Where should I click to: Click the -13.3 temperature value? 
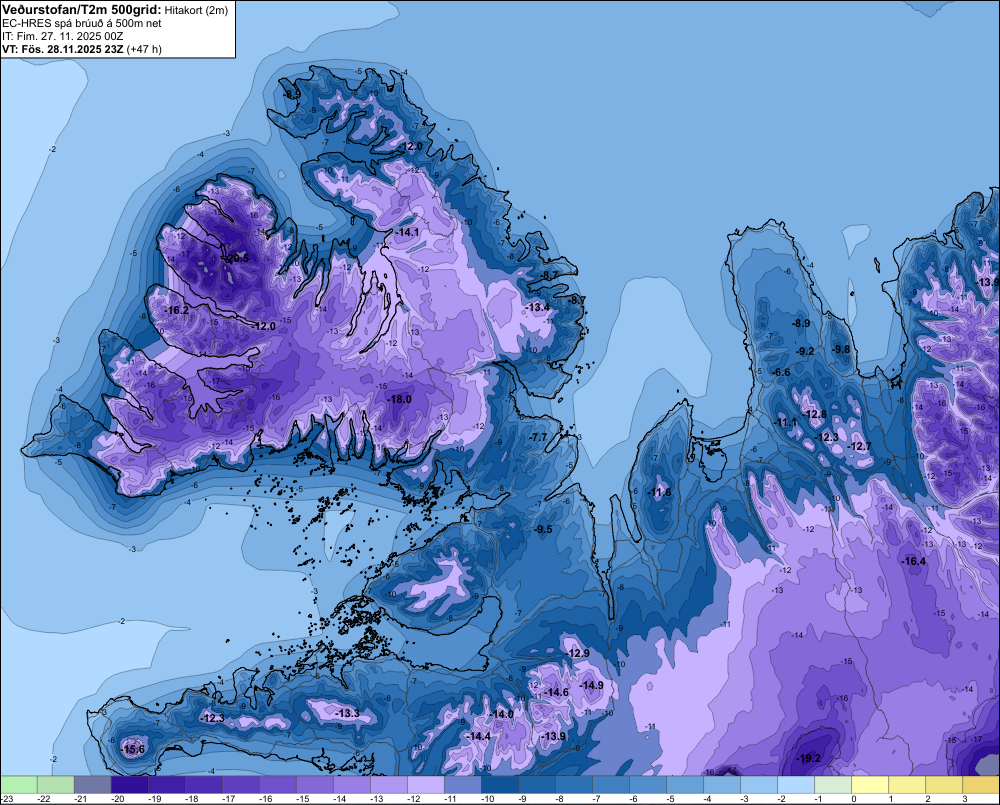348,713
